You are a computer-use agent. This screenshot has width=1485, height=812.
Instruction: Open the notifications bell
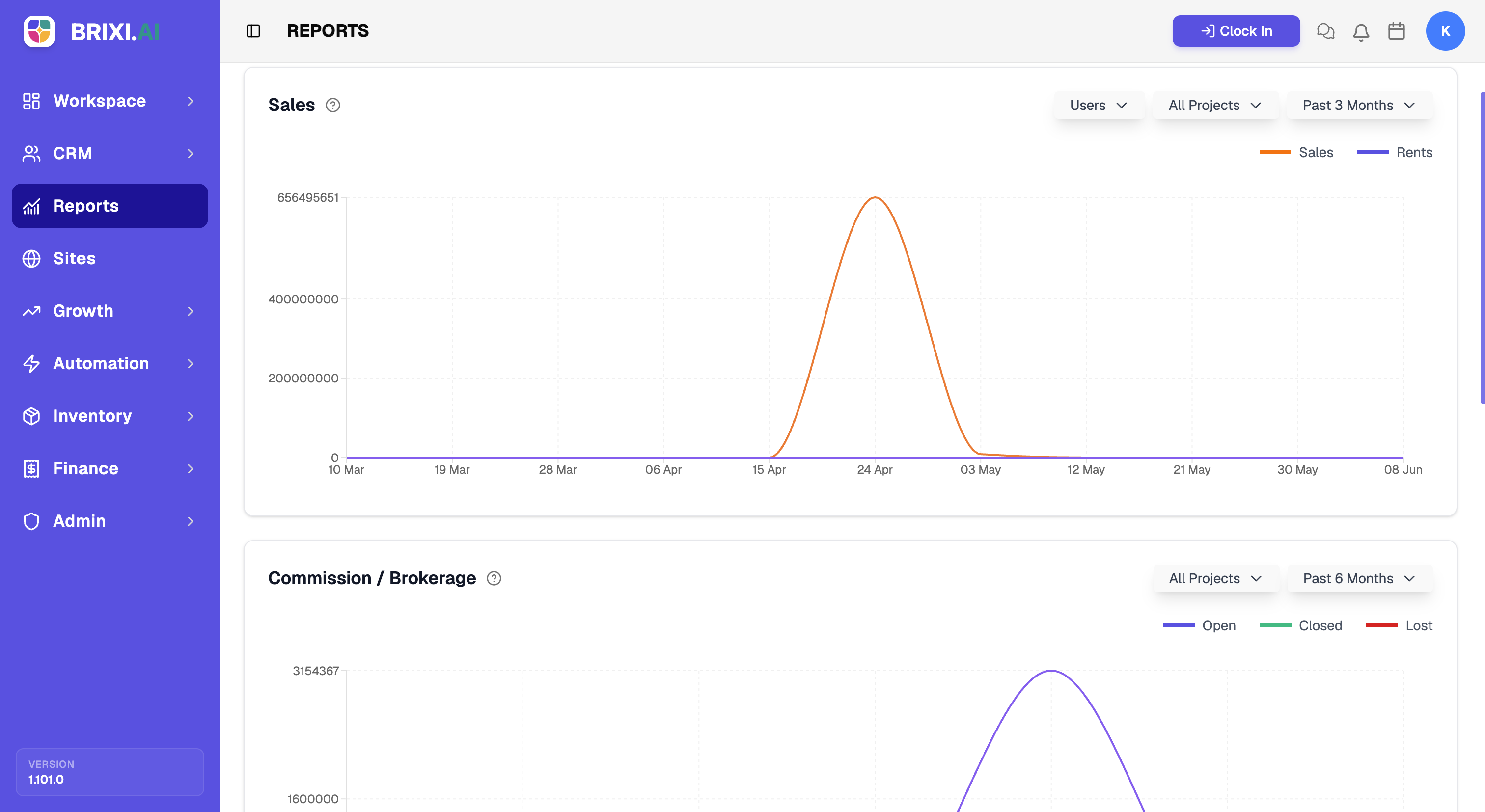click(1360, 32)
